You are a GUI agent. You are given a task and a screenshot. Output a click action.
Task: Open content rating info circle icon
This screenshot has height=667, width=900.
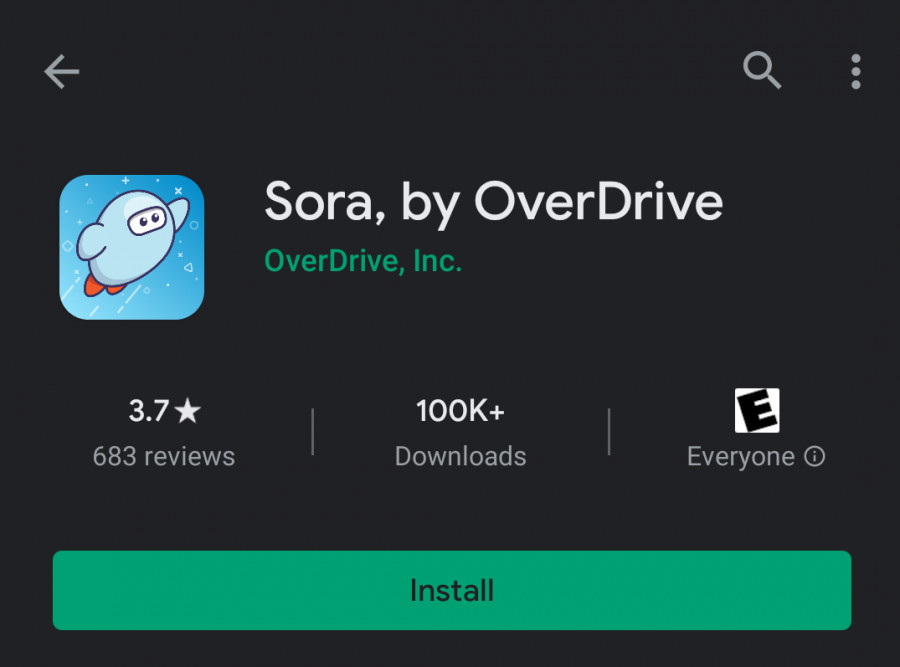coord(815,457)
